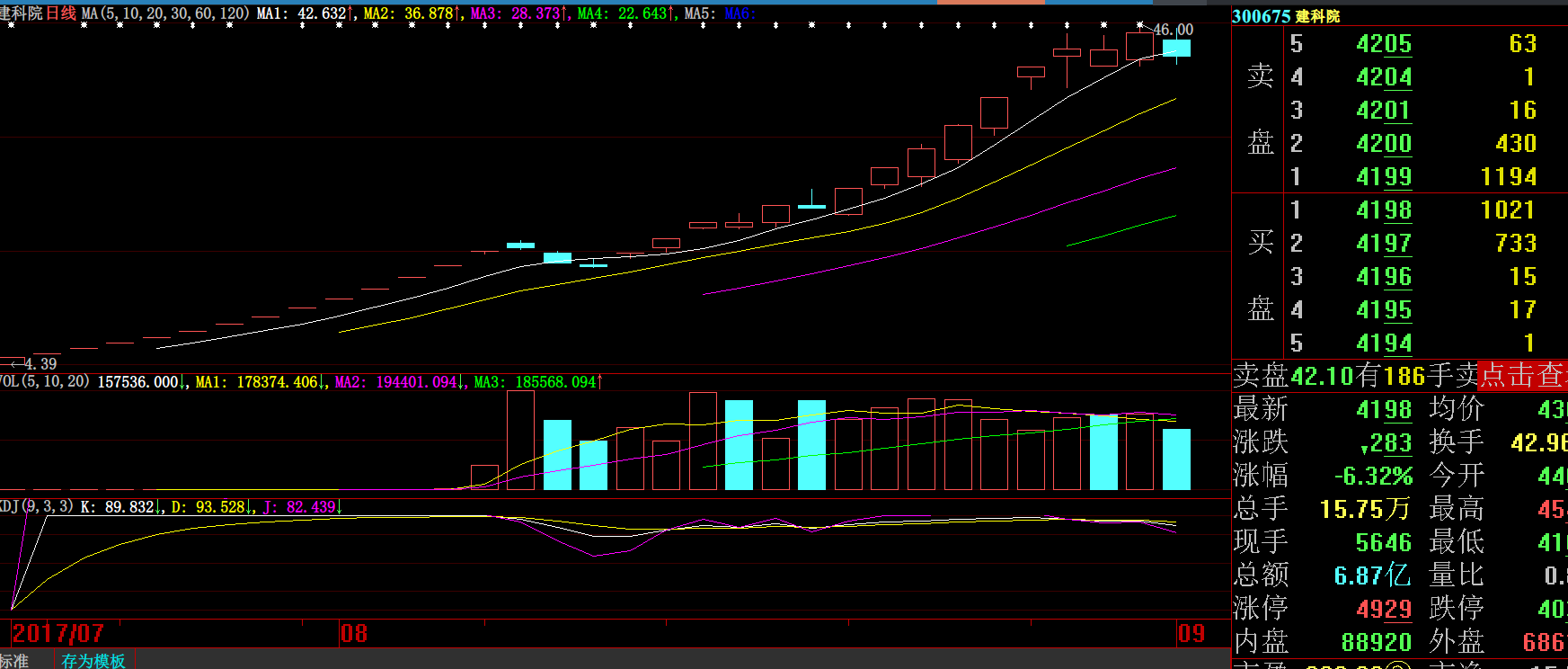Click the 日线 period label
This screenshot has height=669, width=1568.
pyautogui.click(x=61, y=13)
